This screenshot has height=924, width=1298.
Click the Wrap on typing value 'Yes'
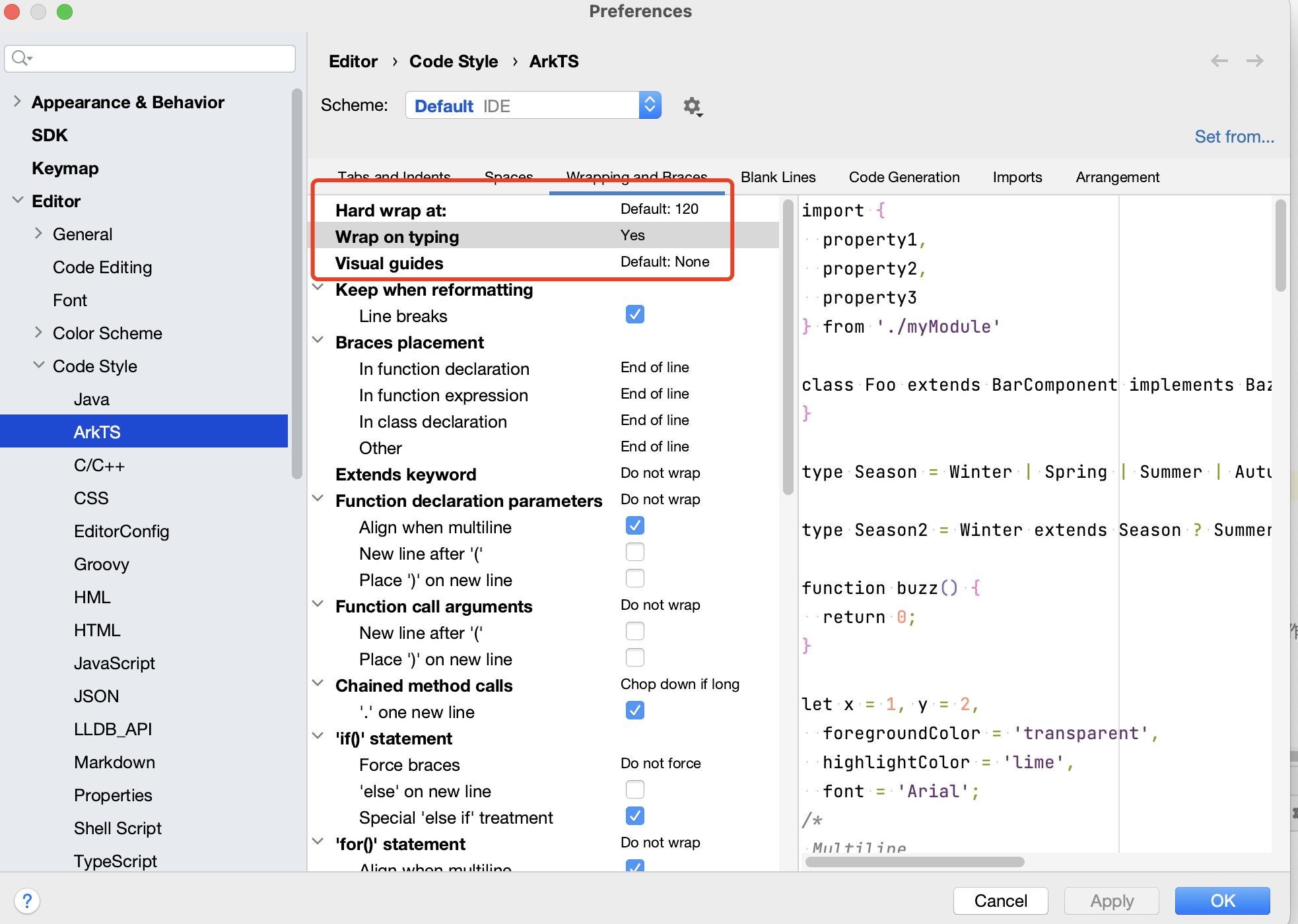[x=632, y=235]
